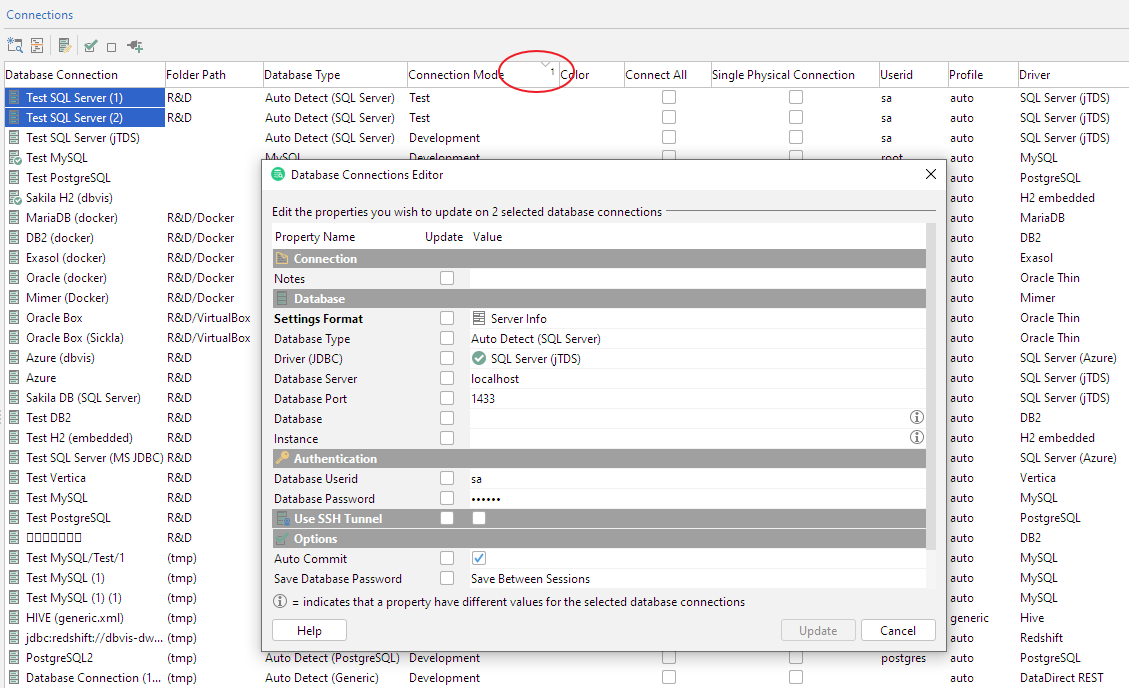The width and height of the screenshot is (1129, 688).
Task: Open the Database Type value Auto Detect field
Action: point(536,339)
